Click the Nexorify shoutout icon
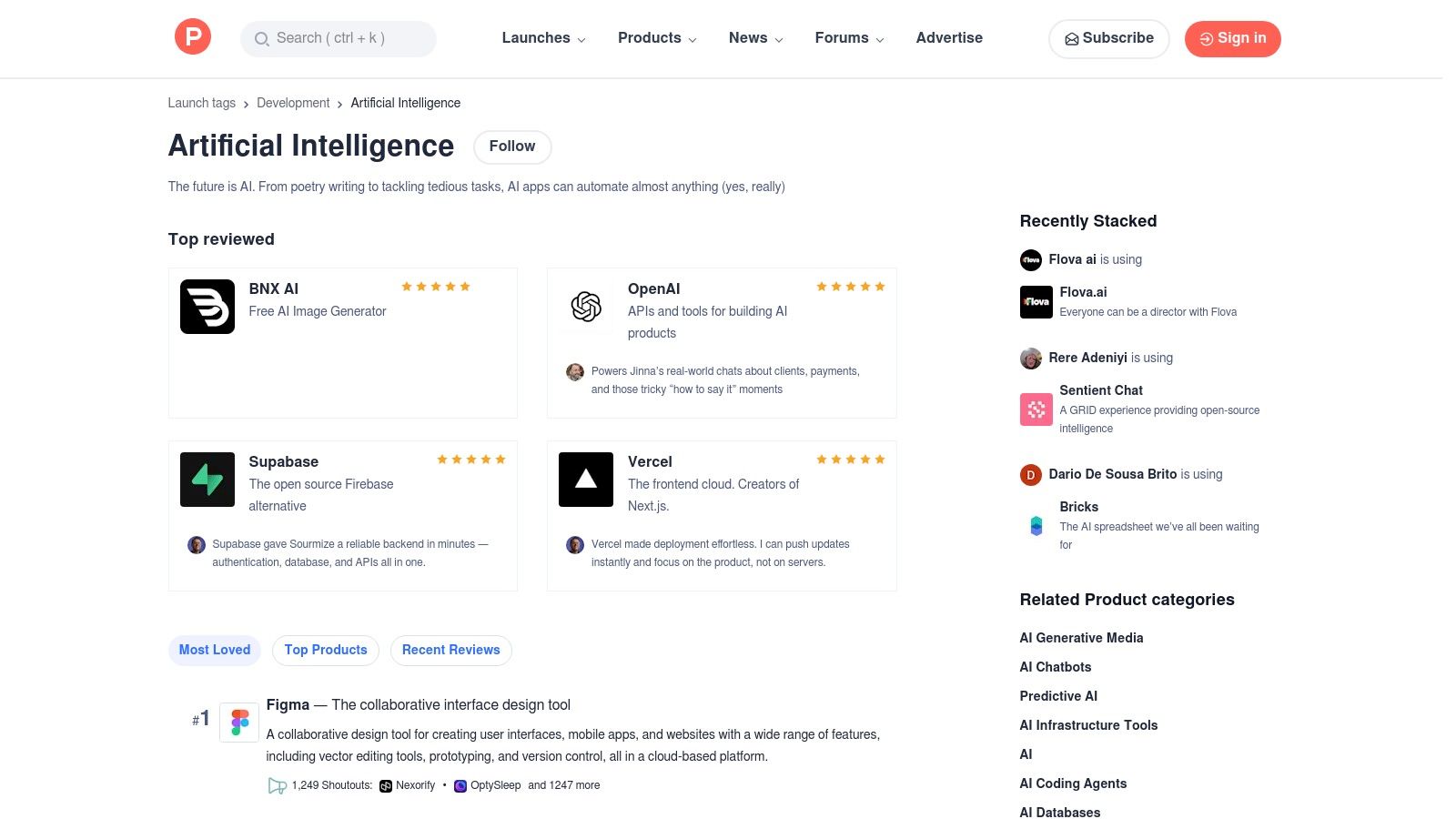The image size is (1456, 819). [x=386, y=785]
